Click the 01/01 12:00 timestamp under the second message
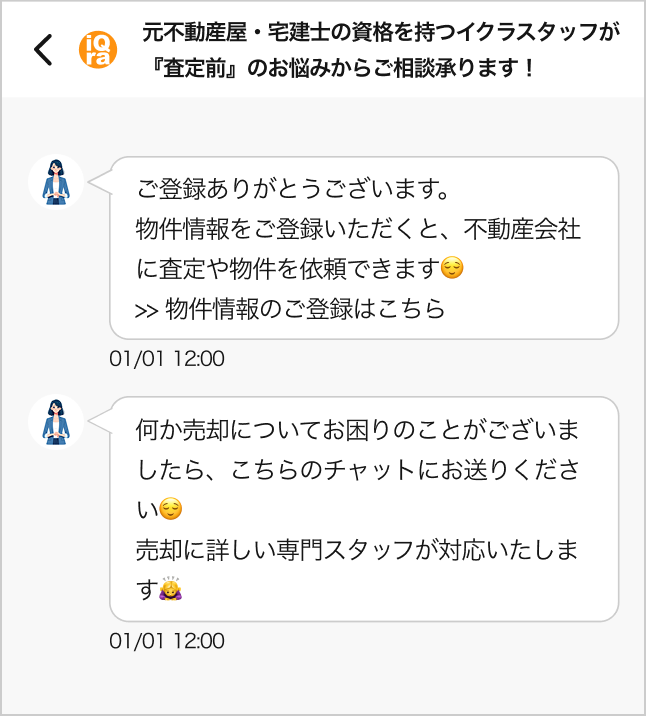Screen dimensions: 646x716 tap(167, 640)
